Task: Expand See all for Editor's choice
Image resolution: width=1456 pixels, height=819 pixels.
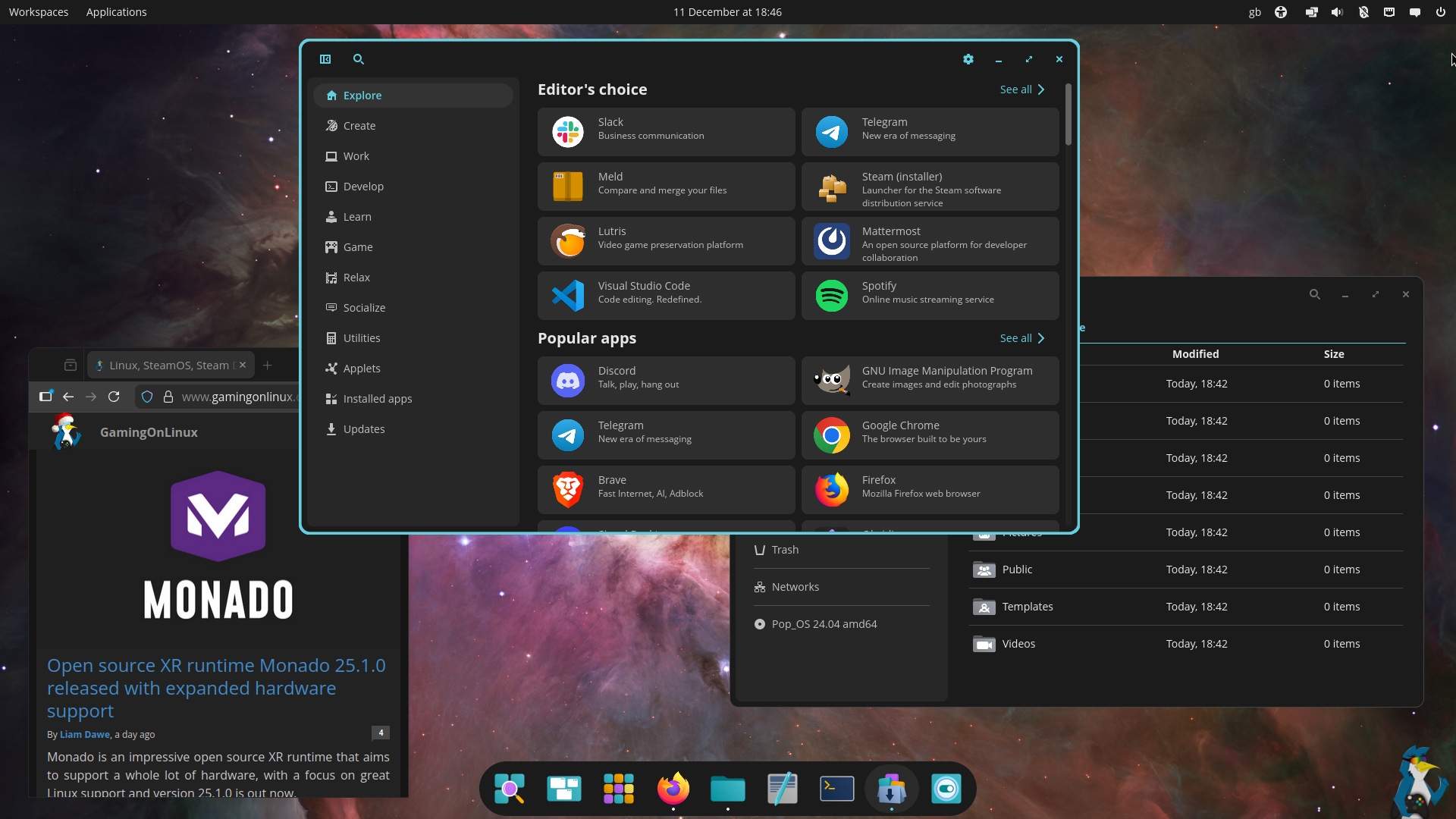Action: point(1022,89)
